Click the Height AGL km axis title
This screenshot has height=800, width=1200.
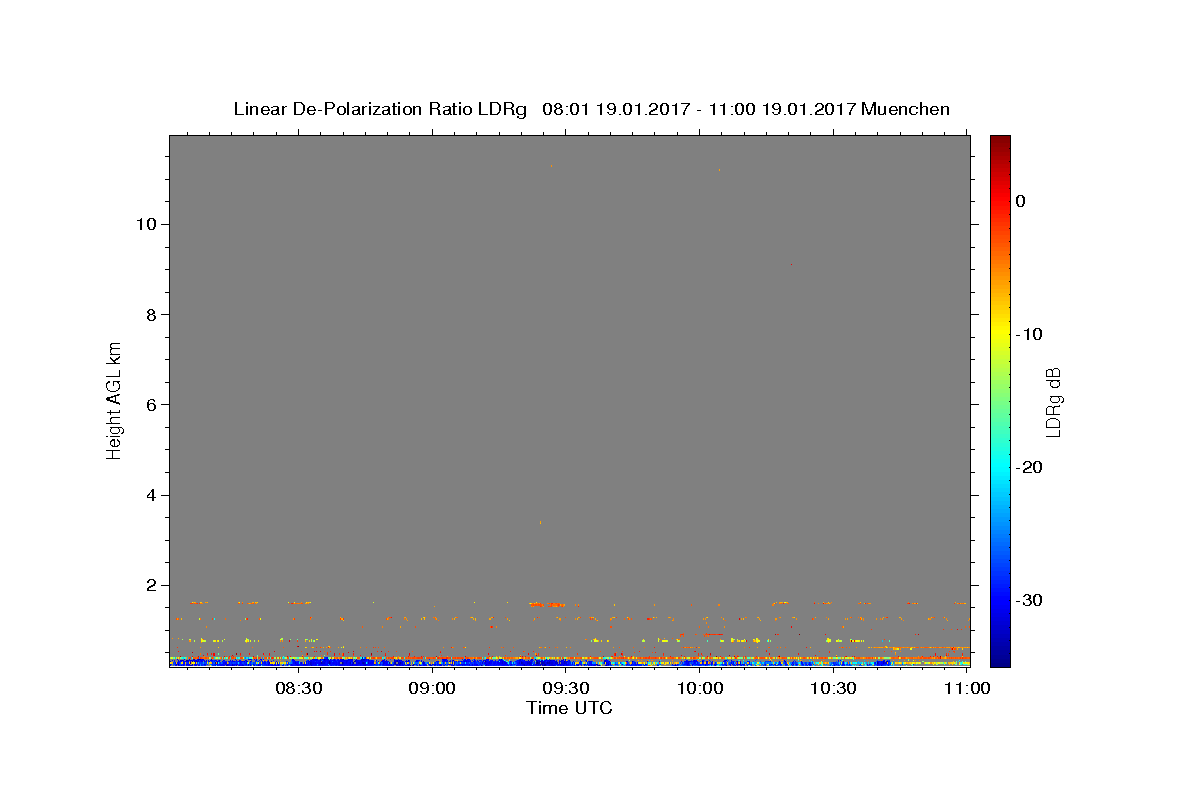[115, 400]
